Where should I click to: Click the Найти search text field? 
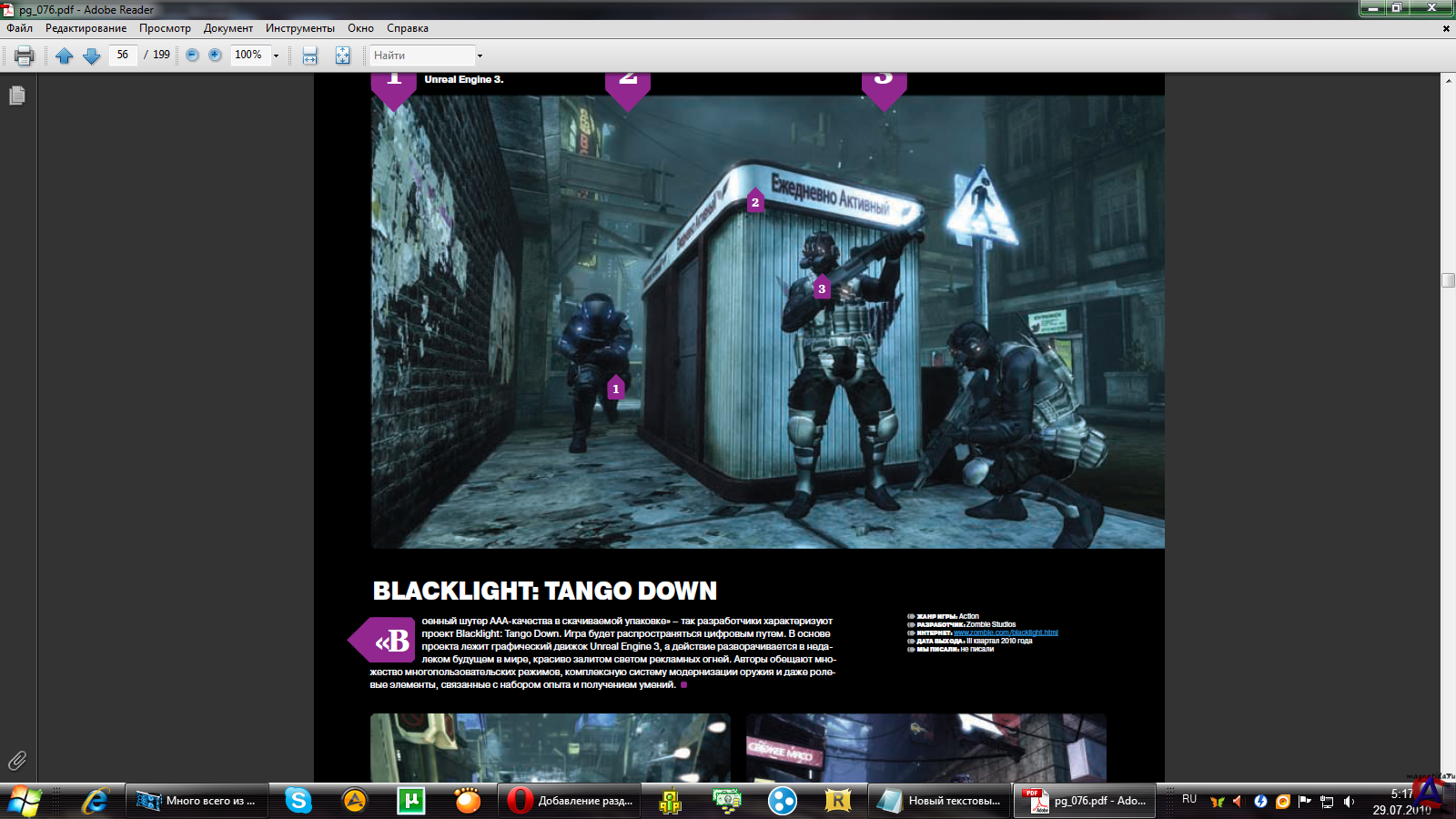click(x=421, y=56)
